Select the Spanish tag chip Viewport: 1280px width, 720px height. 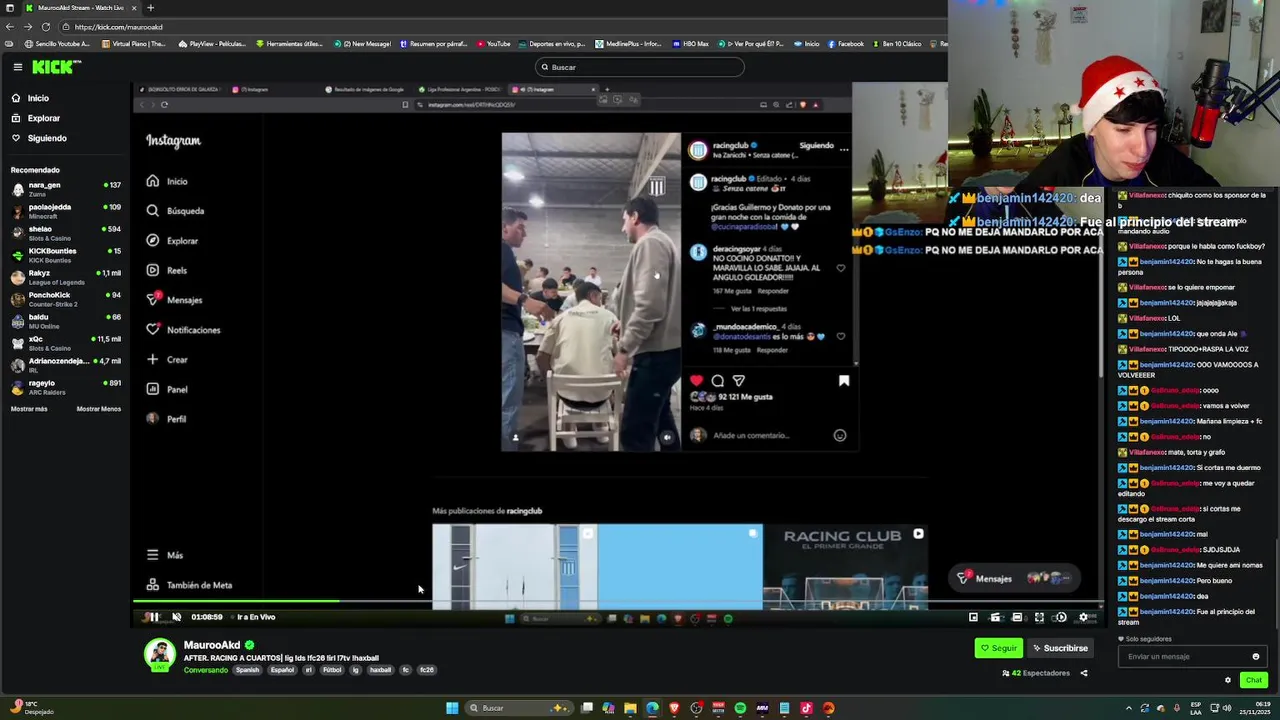[x=247, y=670]
